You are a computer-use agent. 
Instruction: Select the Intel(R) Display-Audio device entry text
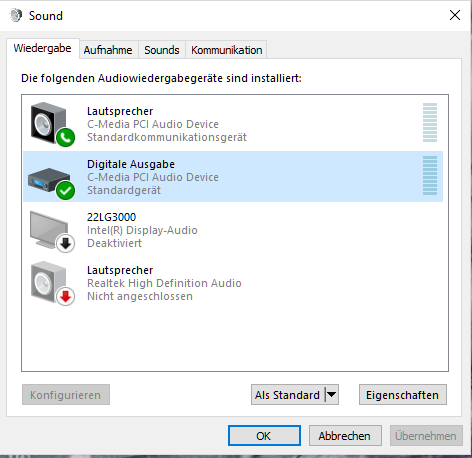[x=142, y=230]
